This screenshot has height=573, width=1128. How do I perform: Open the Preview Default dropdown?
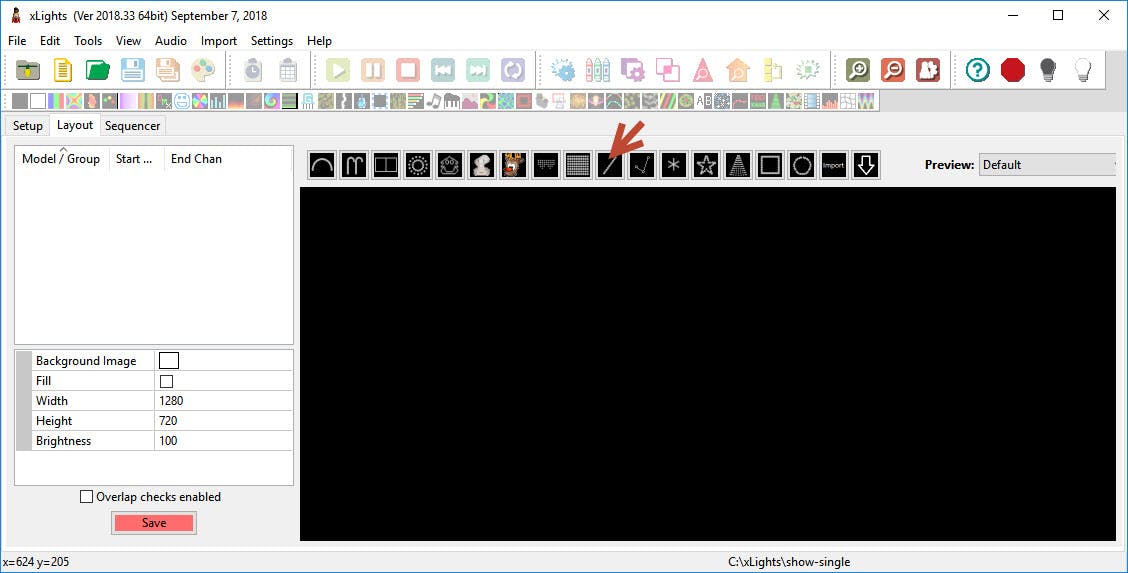[x=1047, y=165]
